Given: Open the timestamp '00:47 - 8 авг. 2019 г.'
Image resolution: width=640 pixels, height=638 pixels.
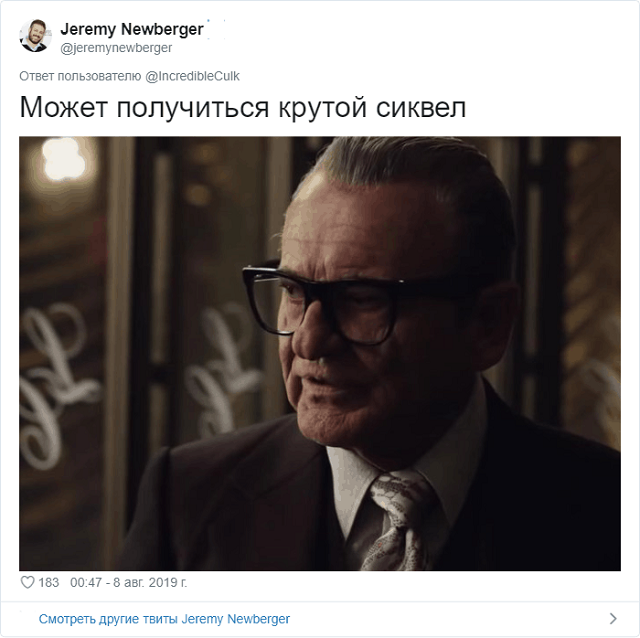Looking at the screenshot, I should click(129, 582).
